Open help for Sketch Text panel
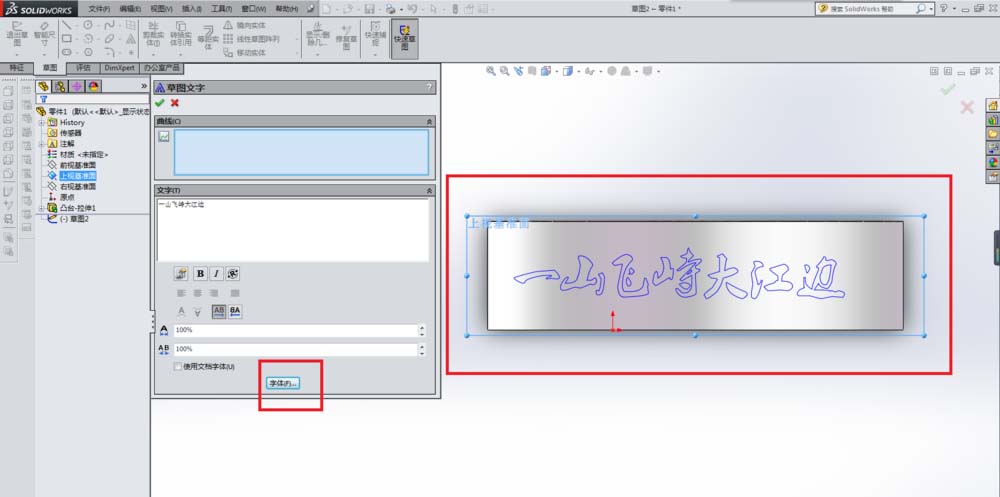The image size is (1000, 497). tap(429, 88)
